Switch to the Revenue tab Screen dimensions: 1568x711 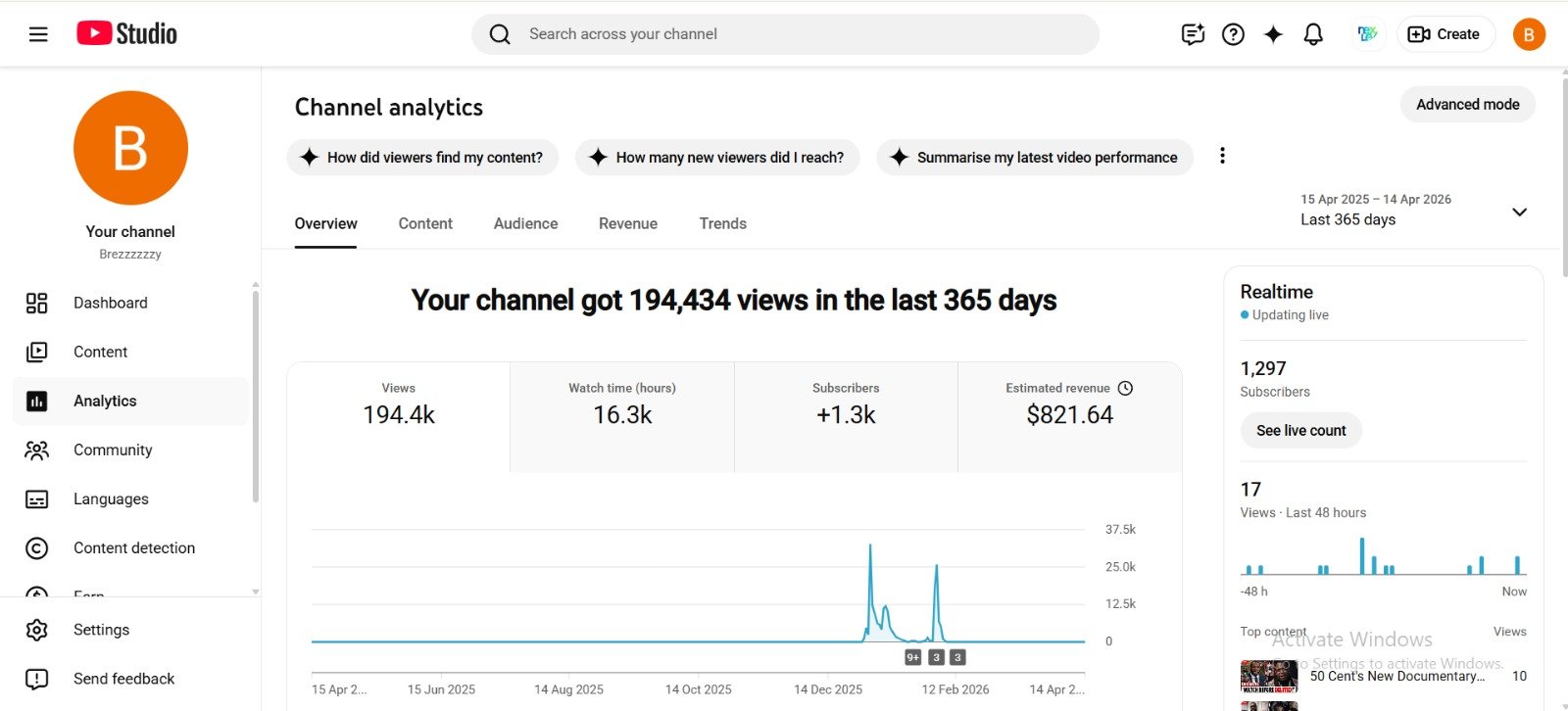[627, 223]
